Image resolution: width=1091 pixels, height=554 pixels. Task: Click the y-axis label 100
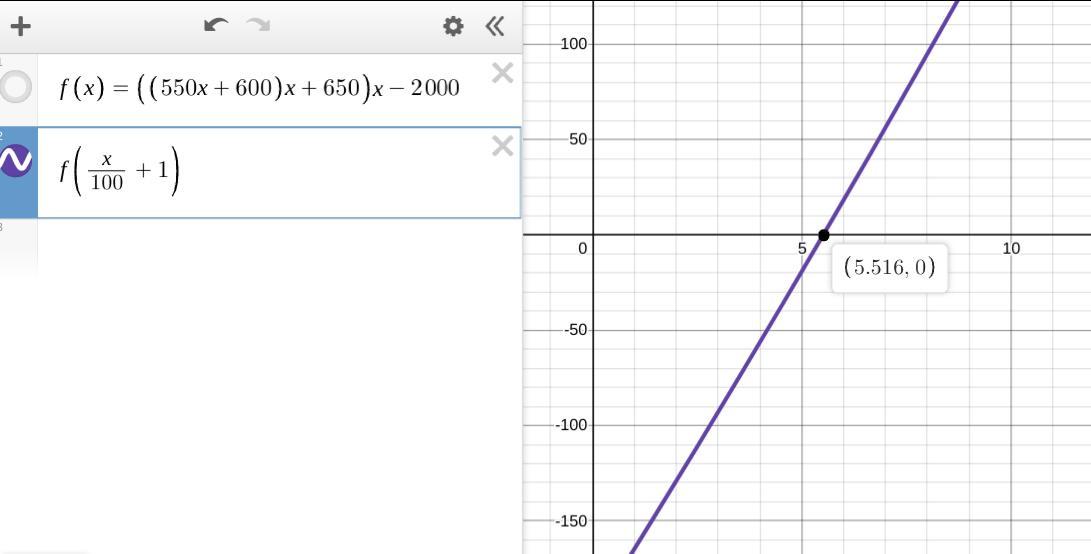click(x=573, y=44)
